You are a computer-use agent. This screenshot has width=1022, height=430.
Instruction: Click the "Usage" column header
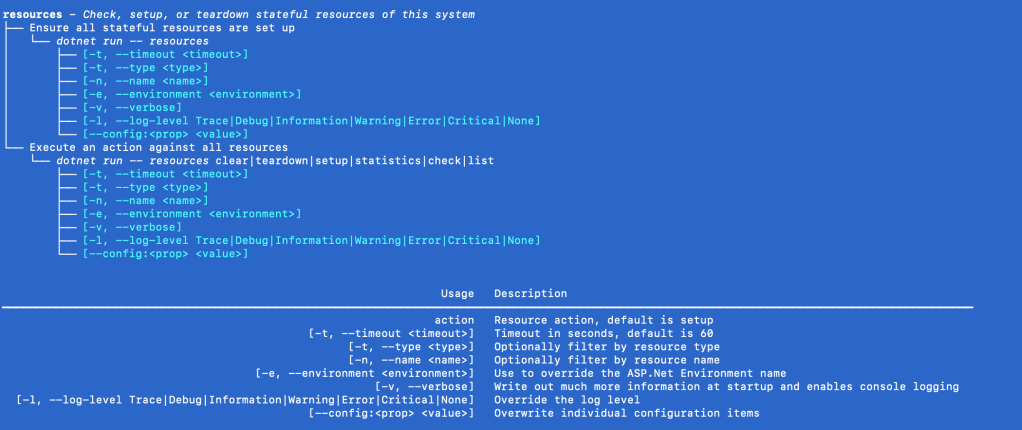457,294
